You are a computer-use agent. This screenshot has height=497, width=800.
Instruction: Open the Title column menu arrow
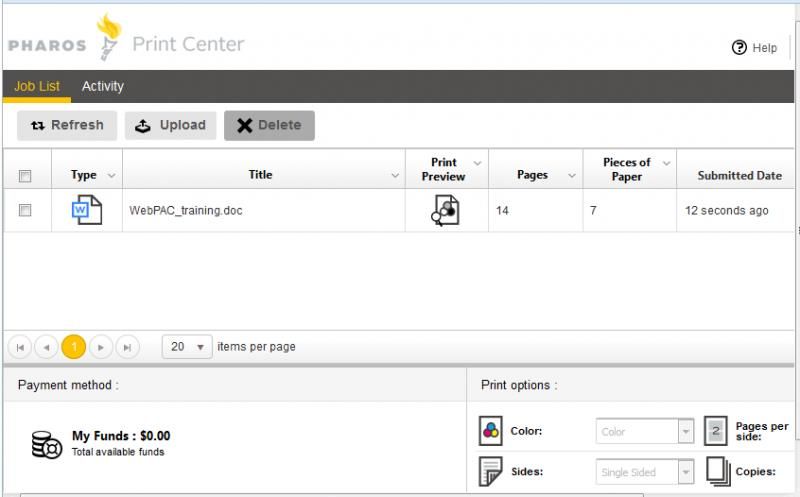point(395,176)
